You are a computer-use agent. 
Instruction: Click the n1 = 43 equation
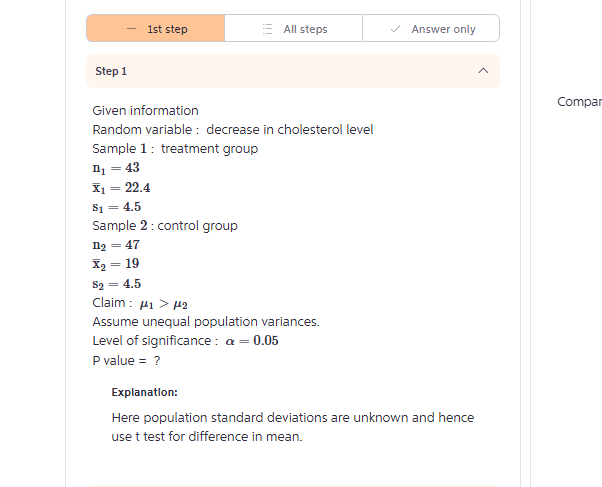coord(116,168)
